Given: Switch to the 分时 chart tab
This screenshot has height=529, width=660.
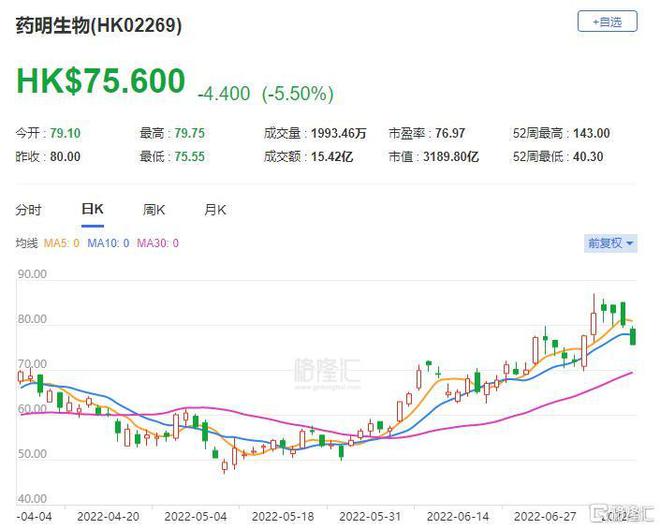Looking at the screenshot, I should (x=29, y=210).
